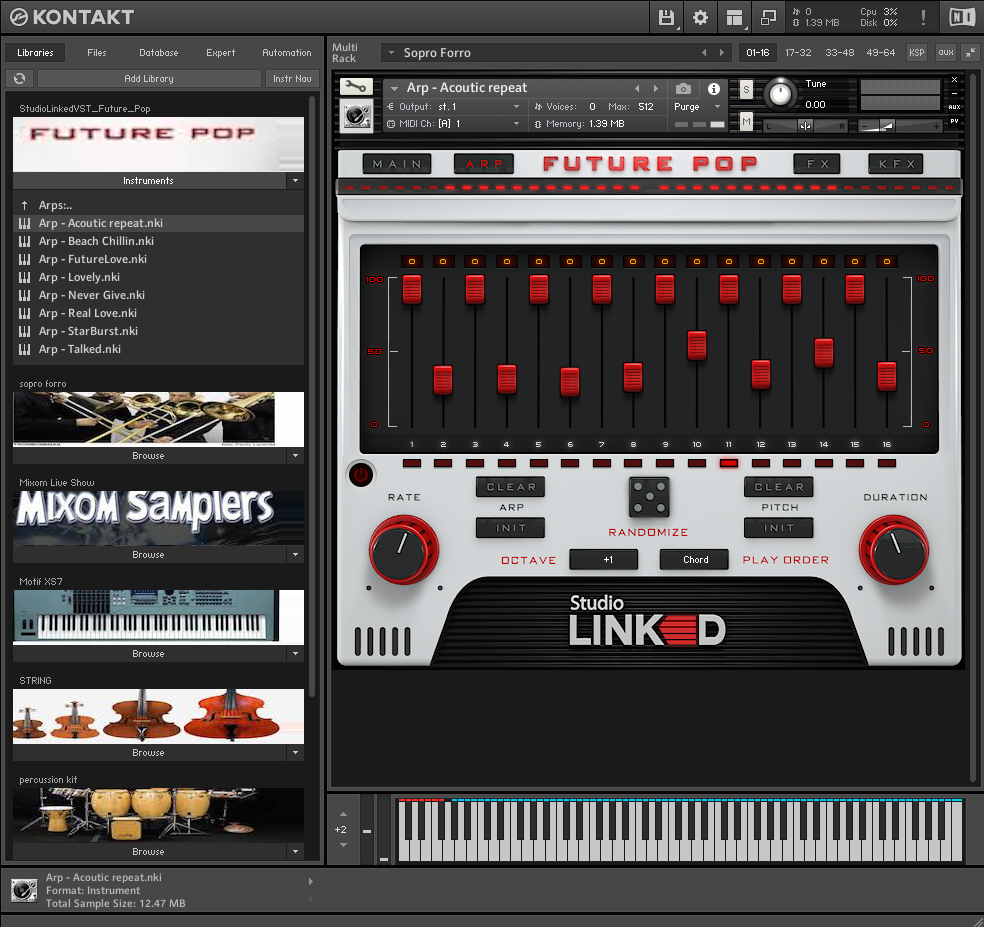Toggle step 1 pitch indicator
The image size is (984, 927).
click(x=412, y=464)
